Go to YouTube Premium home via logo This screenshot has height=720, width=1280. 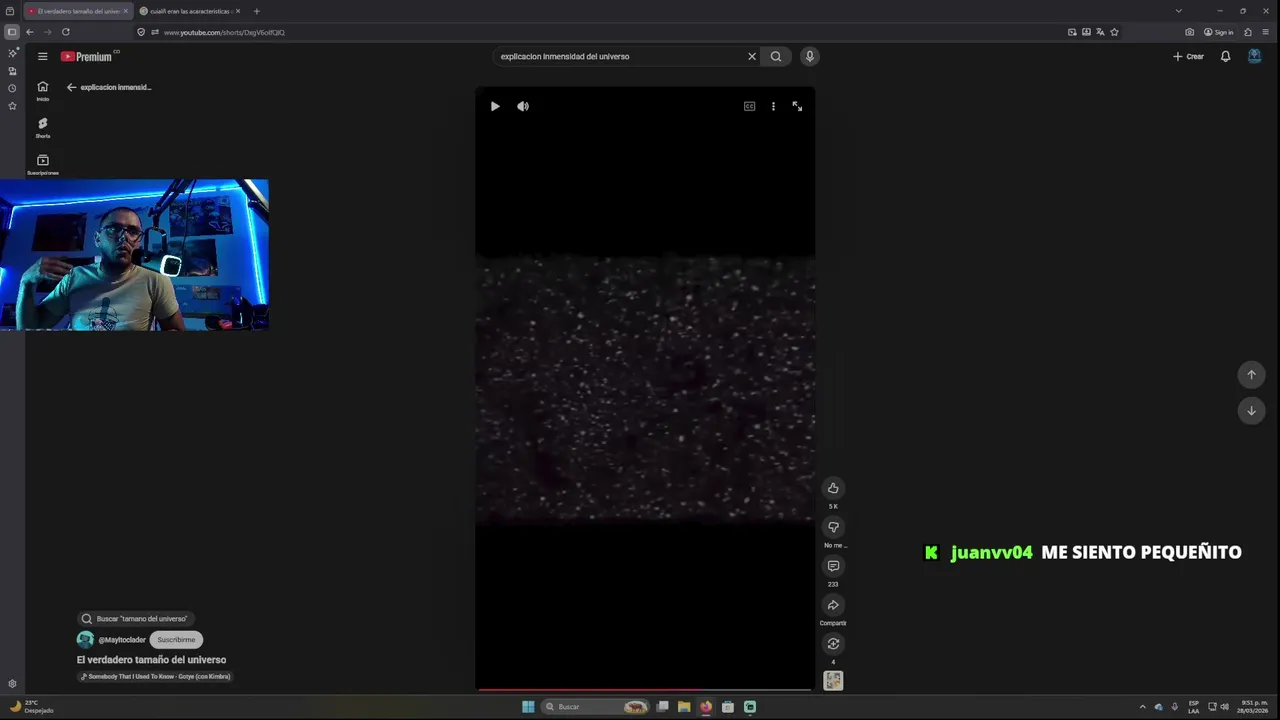[x=88, y=57]
